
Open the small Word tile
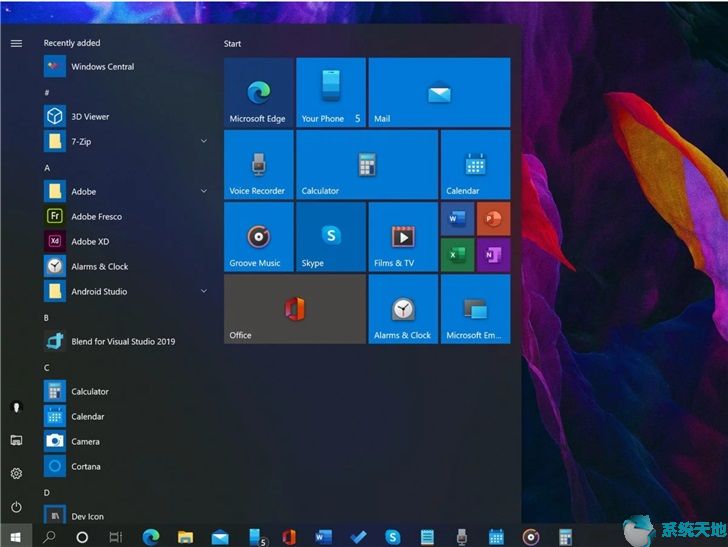457,219
